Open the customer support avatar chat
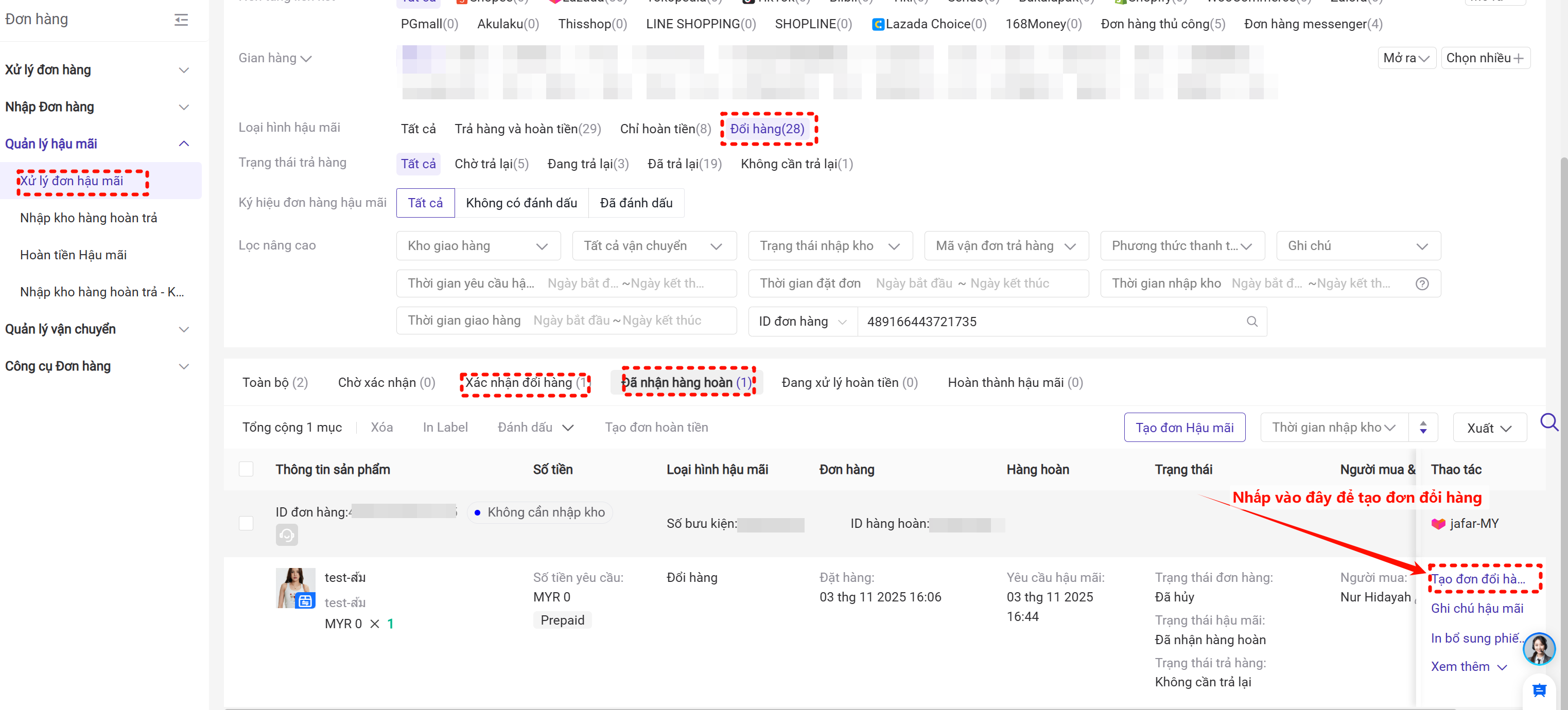This screenshot has height=710, width=1568. tap(1538, 649)
